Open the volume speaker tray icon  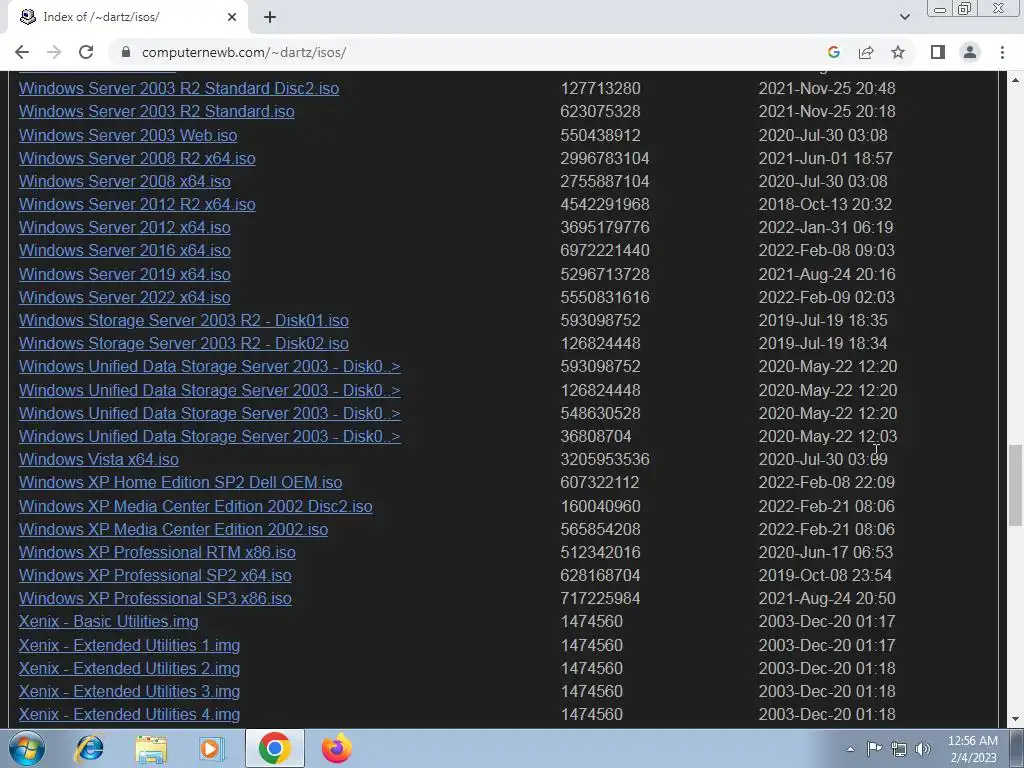point(923,749)
